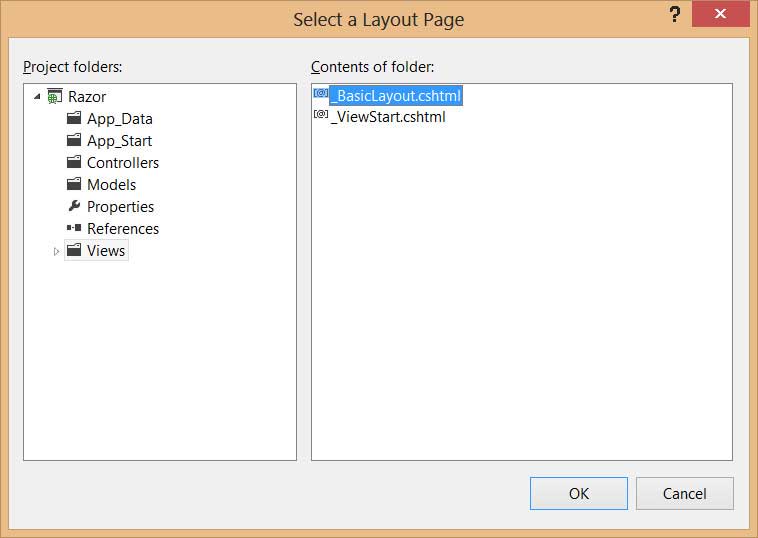Close the Select a Layout Page dialog
This screenshot has width=758, height=538.
click(720, 14)
